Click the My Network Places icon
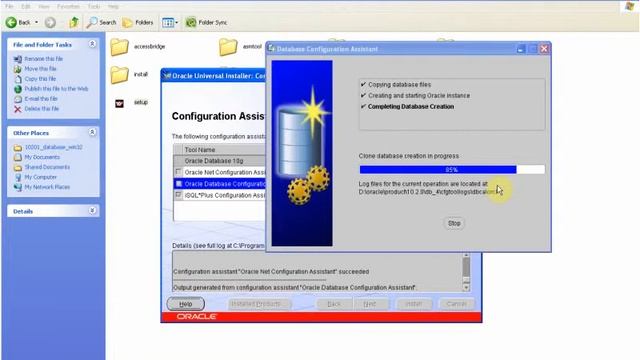 (18, 187)
